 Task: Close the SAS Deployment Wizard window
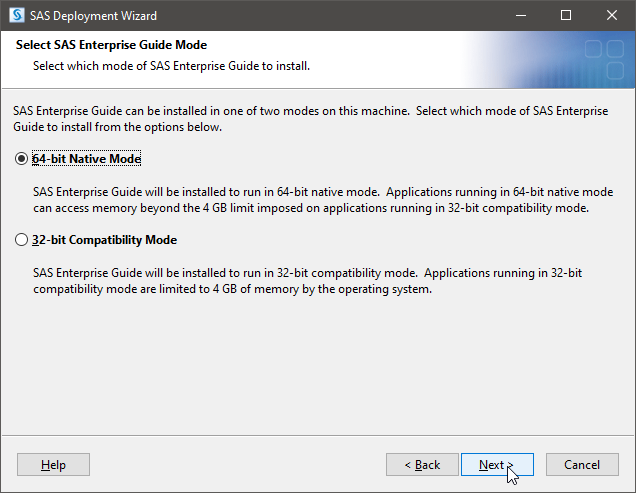612,15
